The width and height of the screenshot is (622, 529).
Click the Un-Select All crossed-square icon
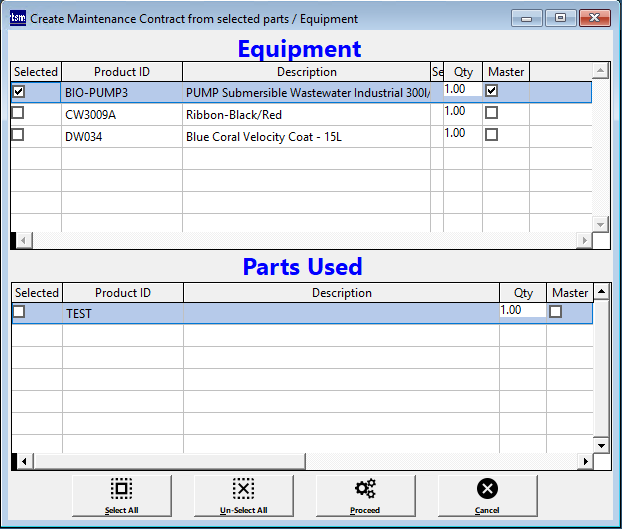tap(243, 489)
